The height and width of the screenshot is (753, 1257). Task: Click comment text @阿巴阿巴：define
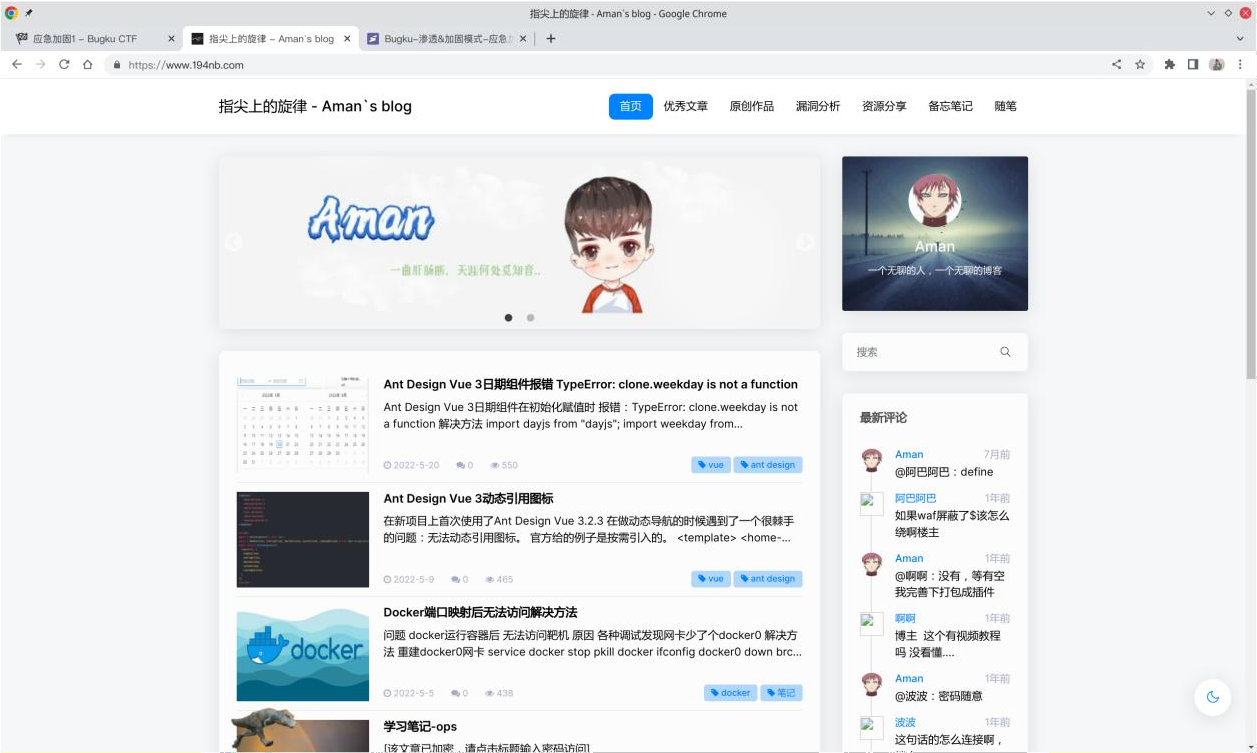coord(944,472)
